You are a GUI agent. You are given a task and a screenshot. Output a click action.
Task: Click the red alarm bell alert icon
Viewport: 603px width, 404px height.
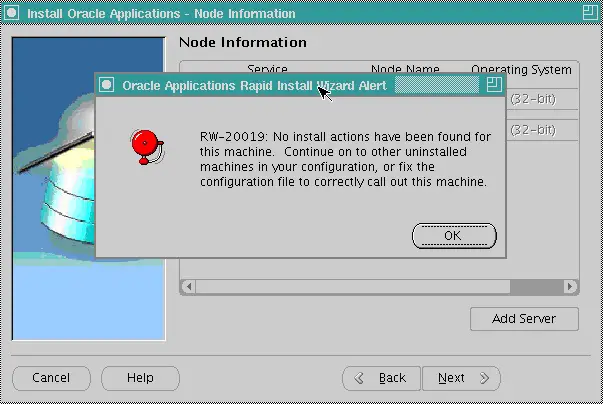pos(147,147)
